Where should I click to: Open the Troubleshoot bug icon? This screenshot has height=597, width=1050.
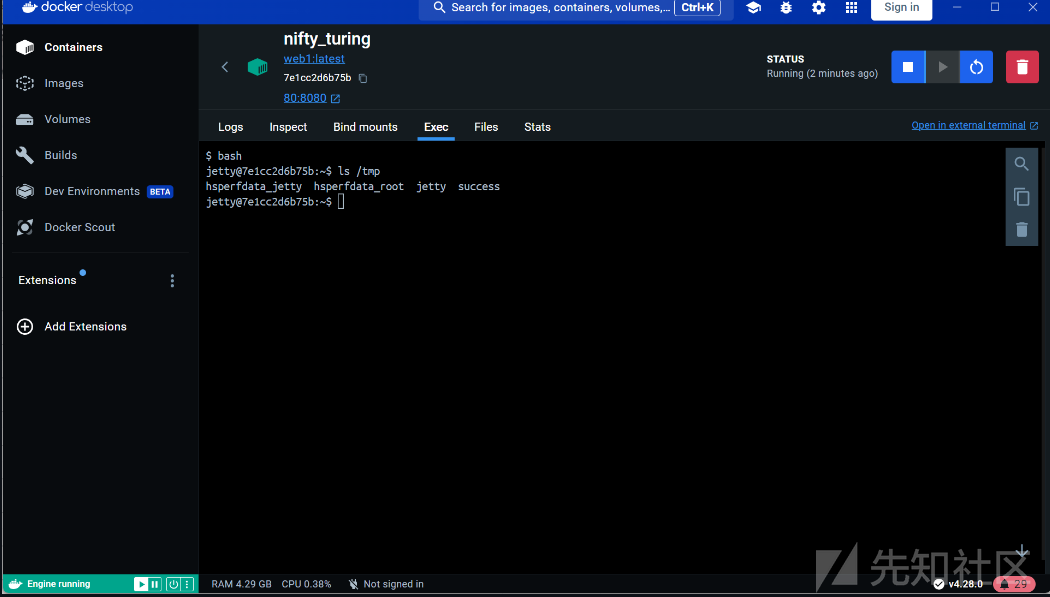point(786,7)
